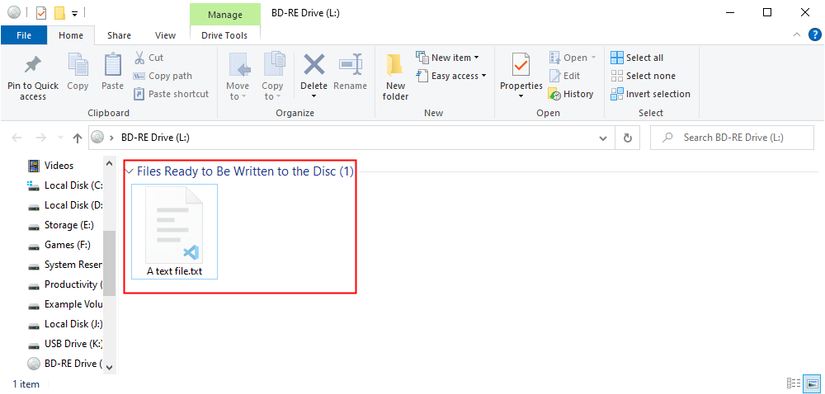This screenshot has width=825, height=394.
Task: Select Videos in navigation pane
Action: (51, 166)
